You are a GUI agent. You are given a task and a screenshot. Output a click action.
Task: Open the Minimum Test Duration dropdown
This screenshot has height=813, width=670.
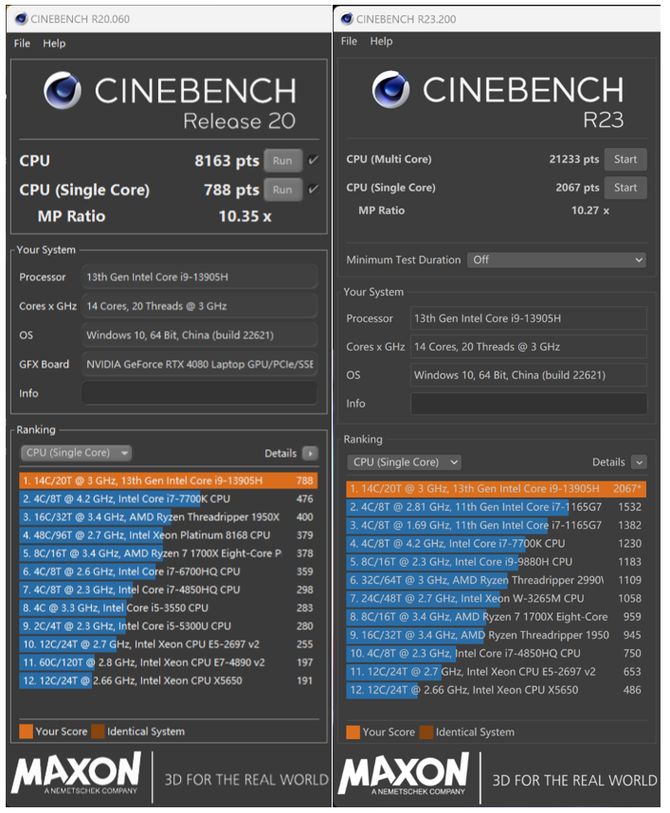[556, 260]
